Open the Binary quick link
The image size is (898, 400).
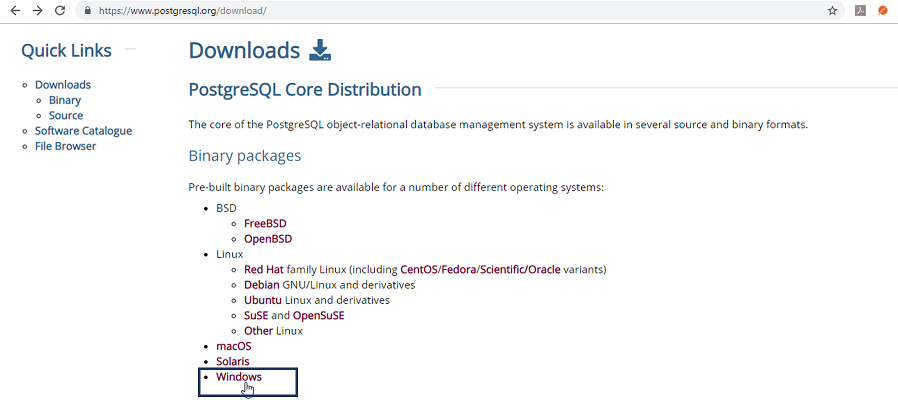click(x=65, y=100)
